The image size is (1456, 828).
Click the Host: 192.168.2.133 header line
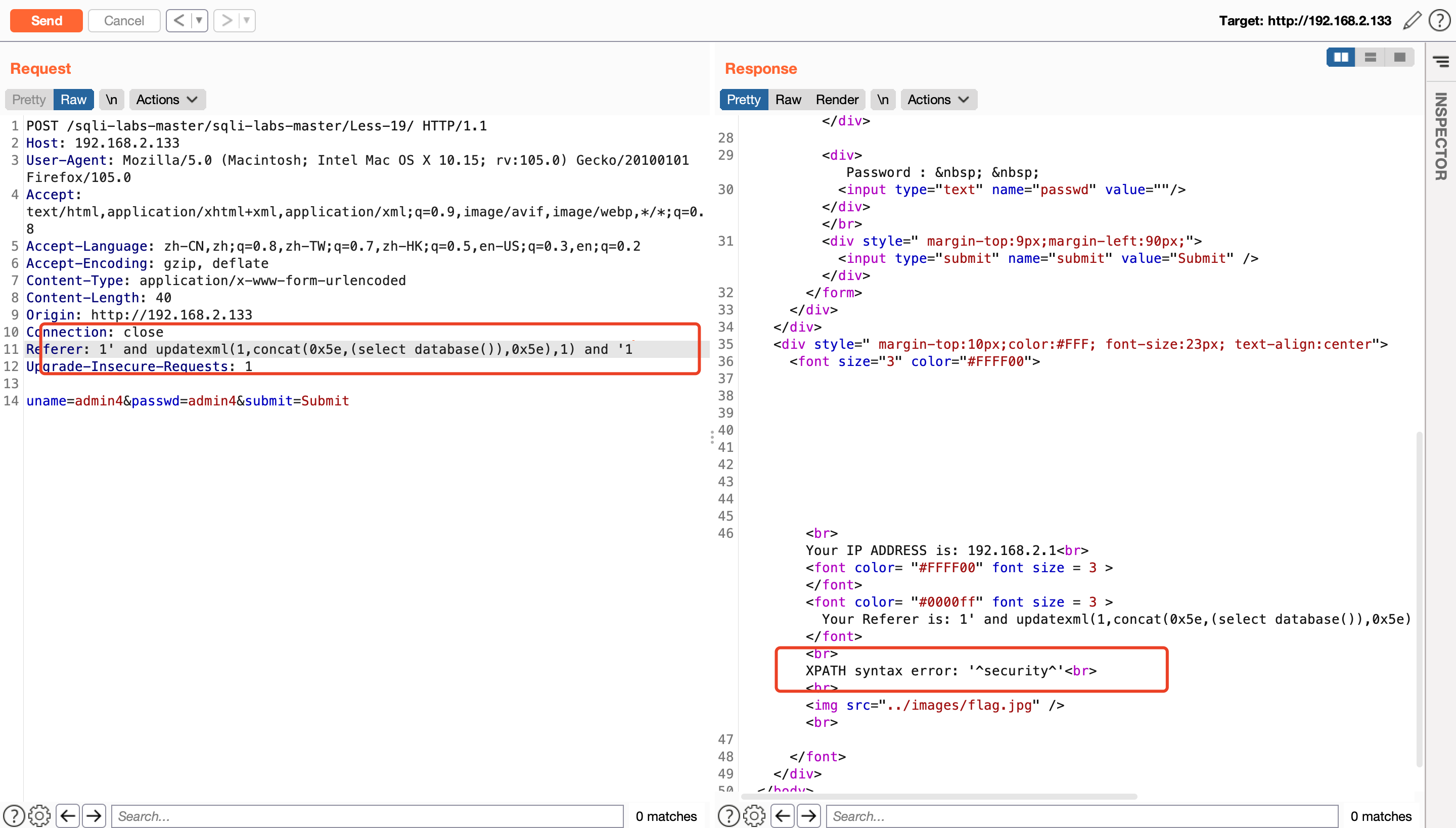click(x=103, y=143)
